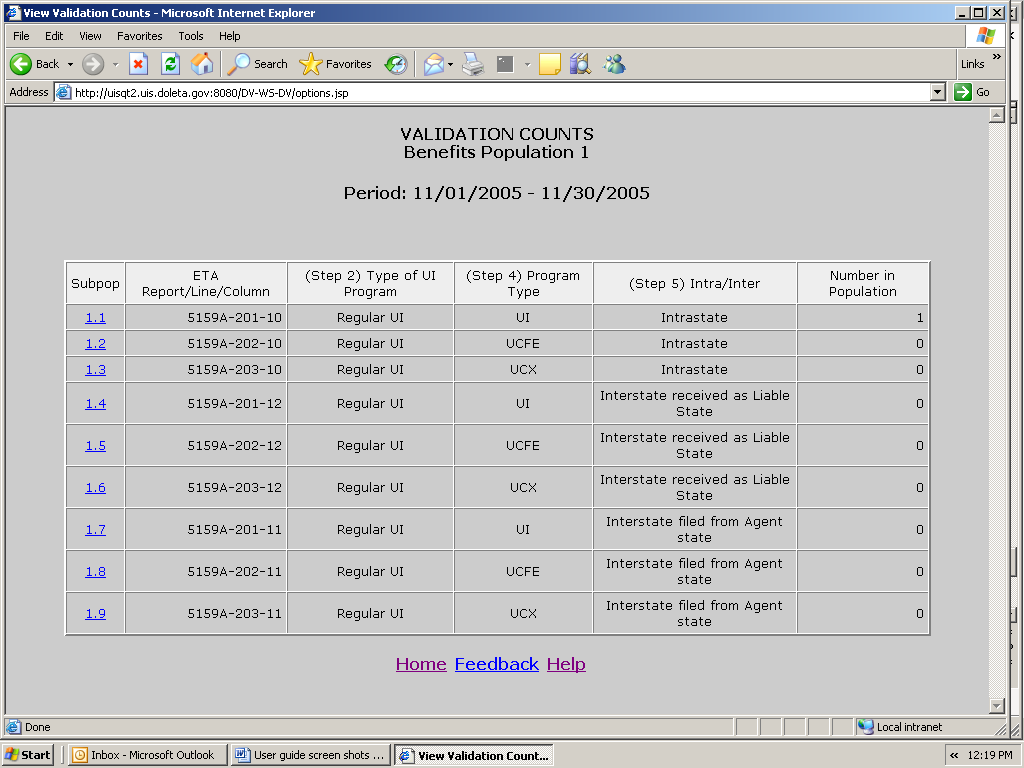
Task: Click the Windows Start button
Action: click(x=27, y=755)
